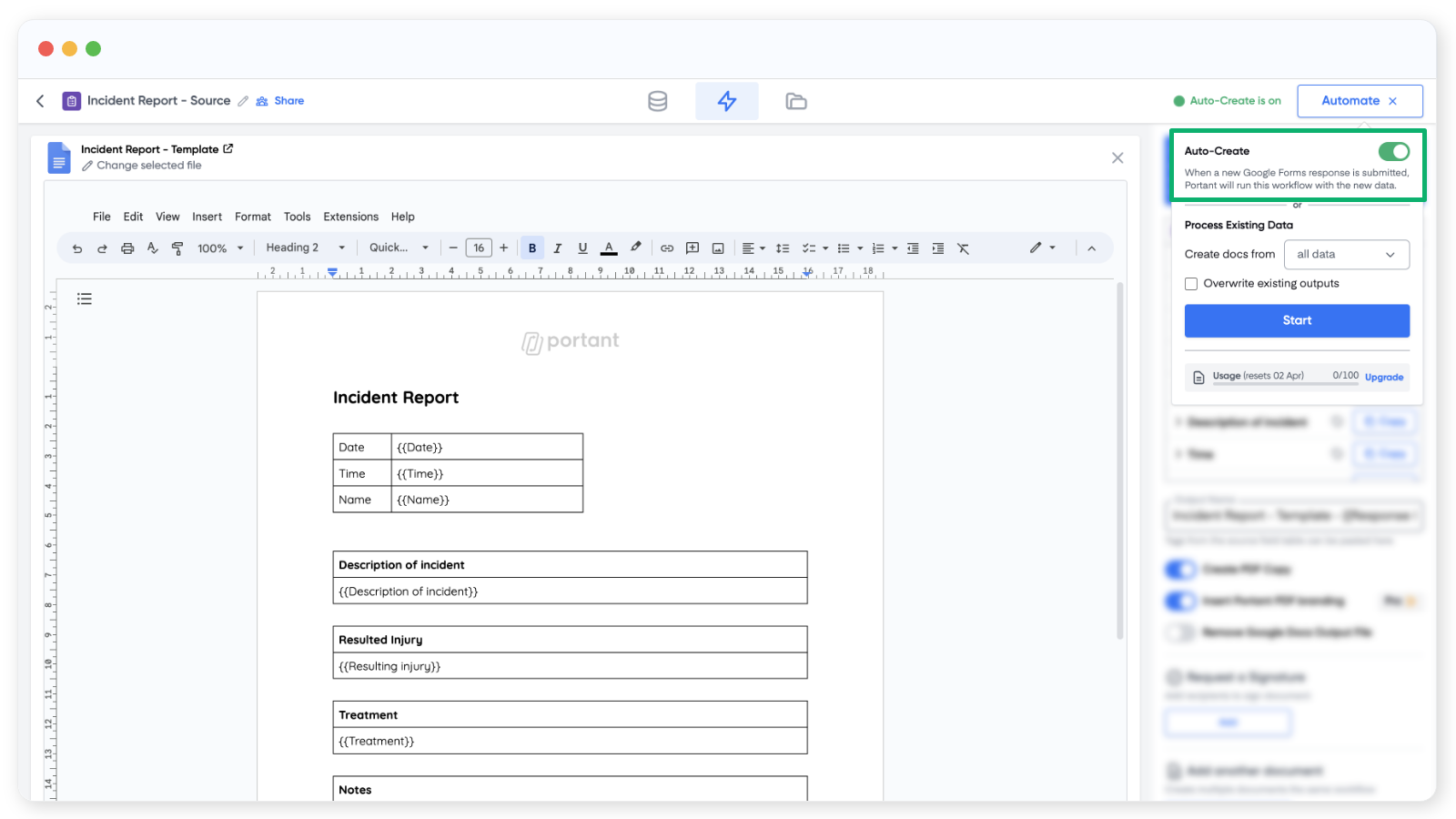Viewport: 1456px width, 819px height.
Task: Open the 'all data' dropdown
Action: click(1346, 255)
